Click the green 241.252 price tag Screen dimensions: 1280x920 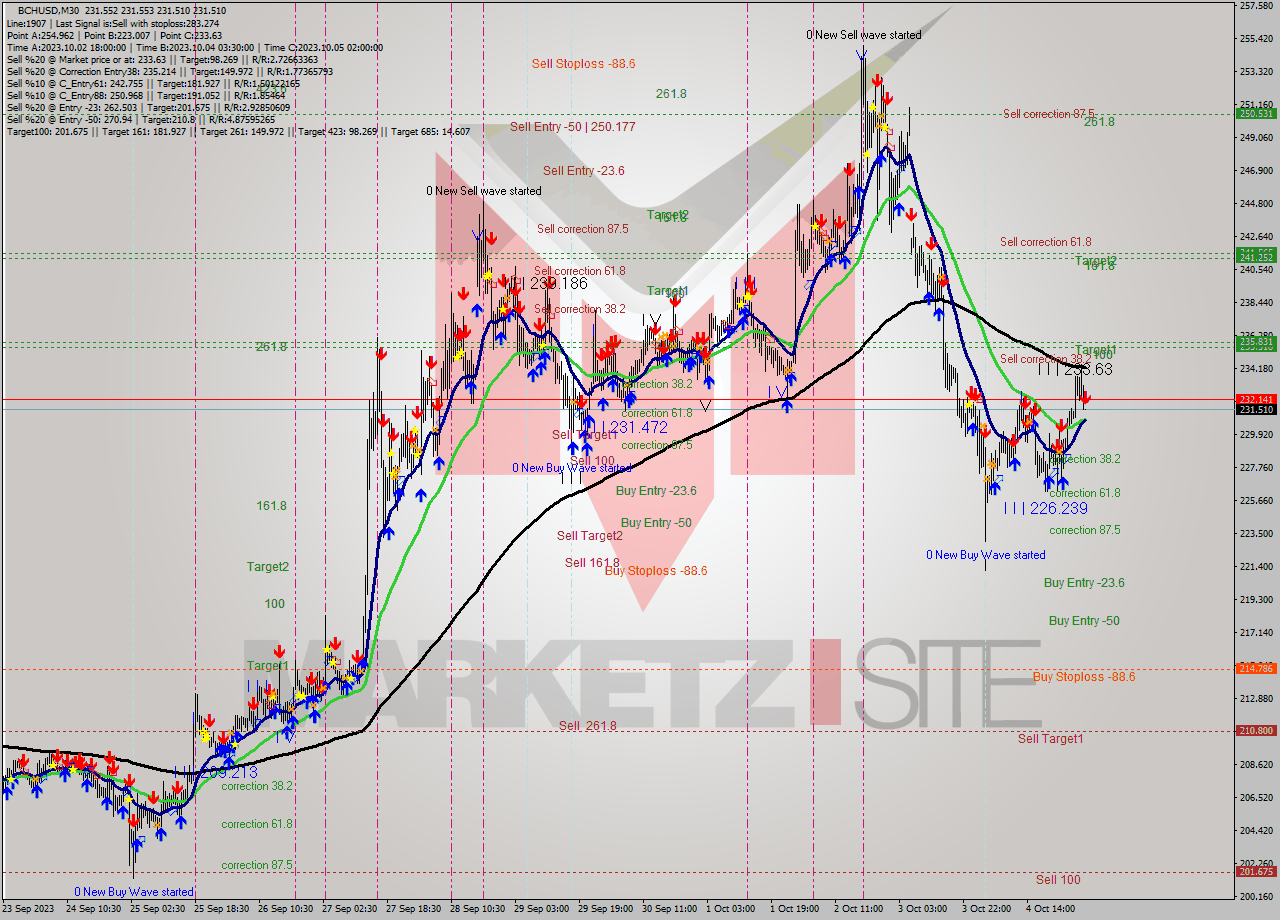pos(1256,258)
